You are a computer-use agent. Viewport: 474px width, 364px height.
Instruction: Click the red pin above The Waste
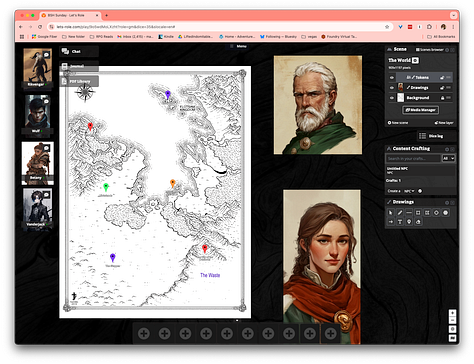(x=205, y=248)
